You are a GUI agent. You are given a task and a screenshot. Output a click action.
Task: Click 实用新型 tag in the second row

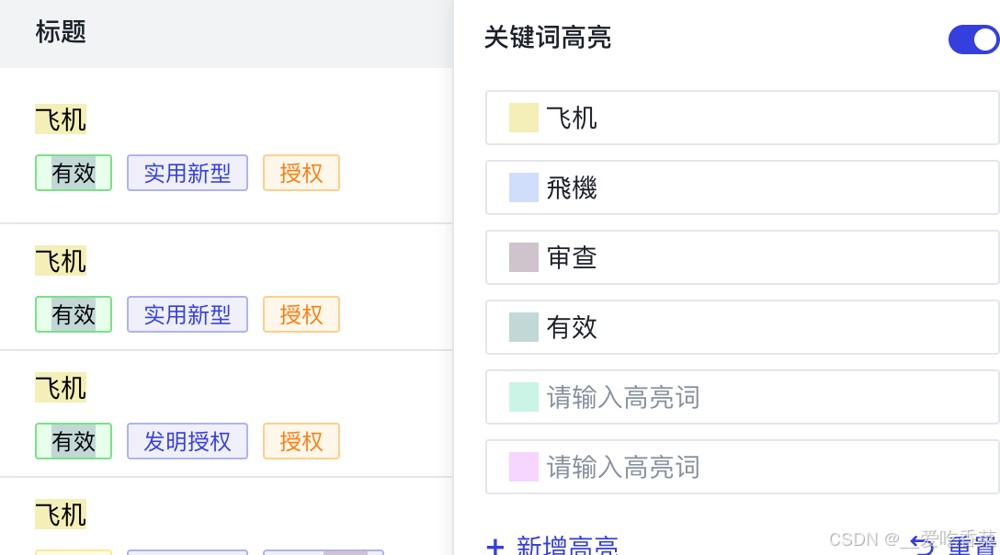point(188,314)
